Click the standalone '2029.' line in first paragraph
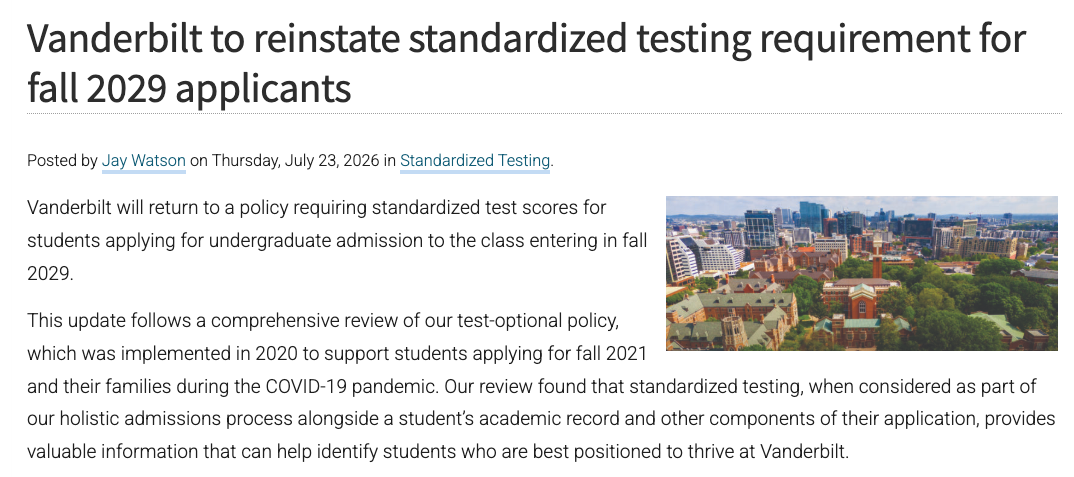 pos(50,273)
